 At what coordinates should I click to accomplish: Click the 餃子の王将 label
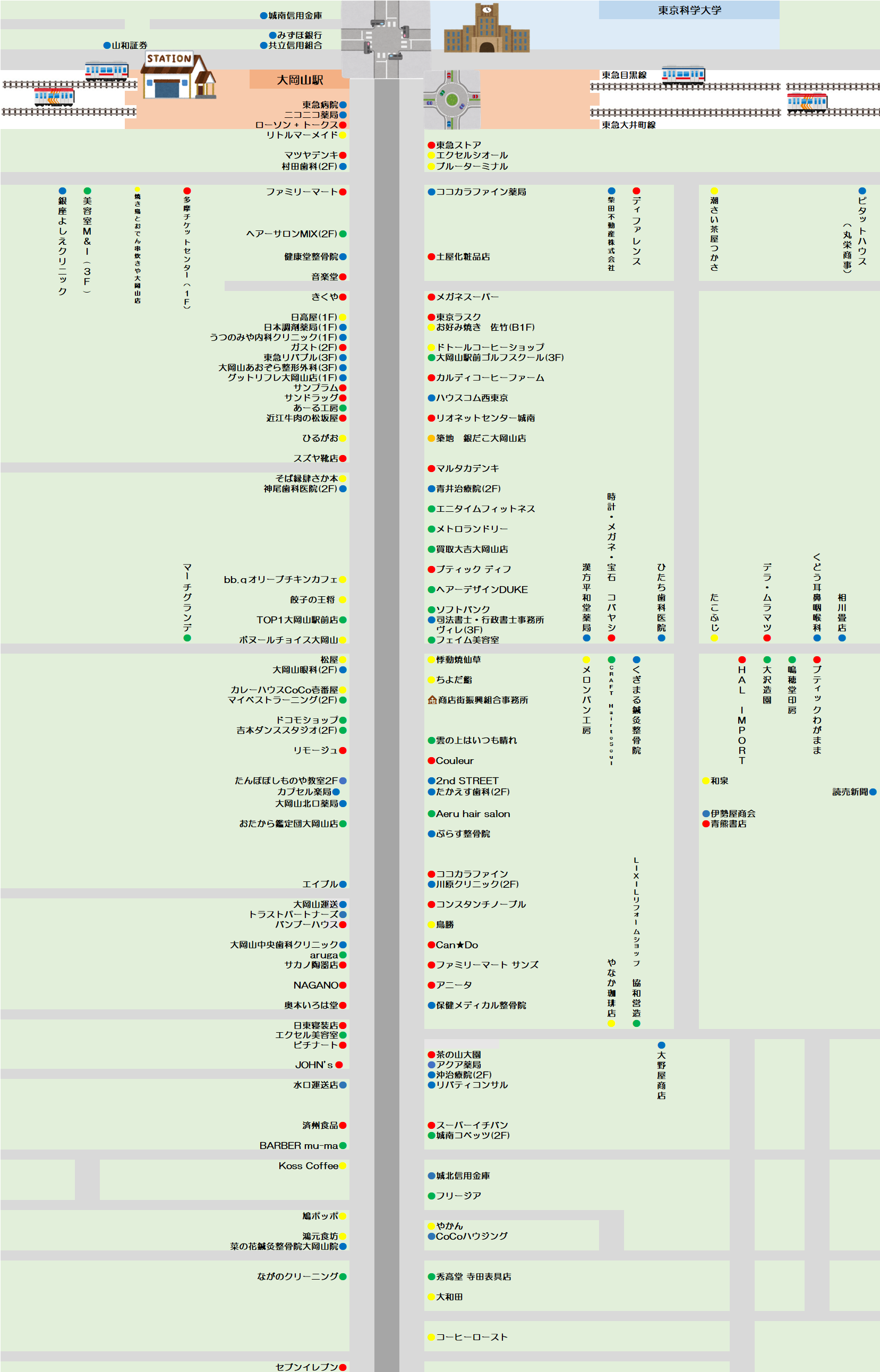(313, 600)
